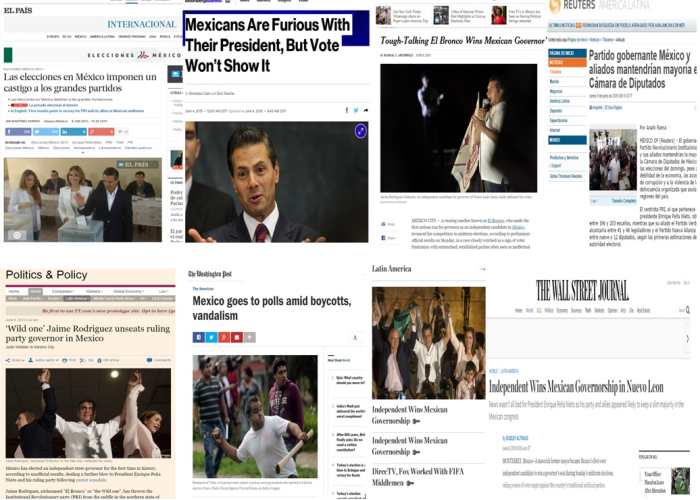This screenshot has width=700, height=500.
Task: Share Washington Post article on Google Plus
Action: pos(224,337)
